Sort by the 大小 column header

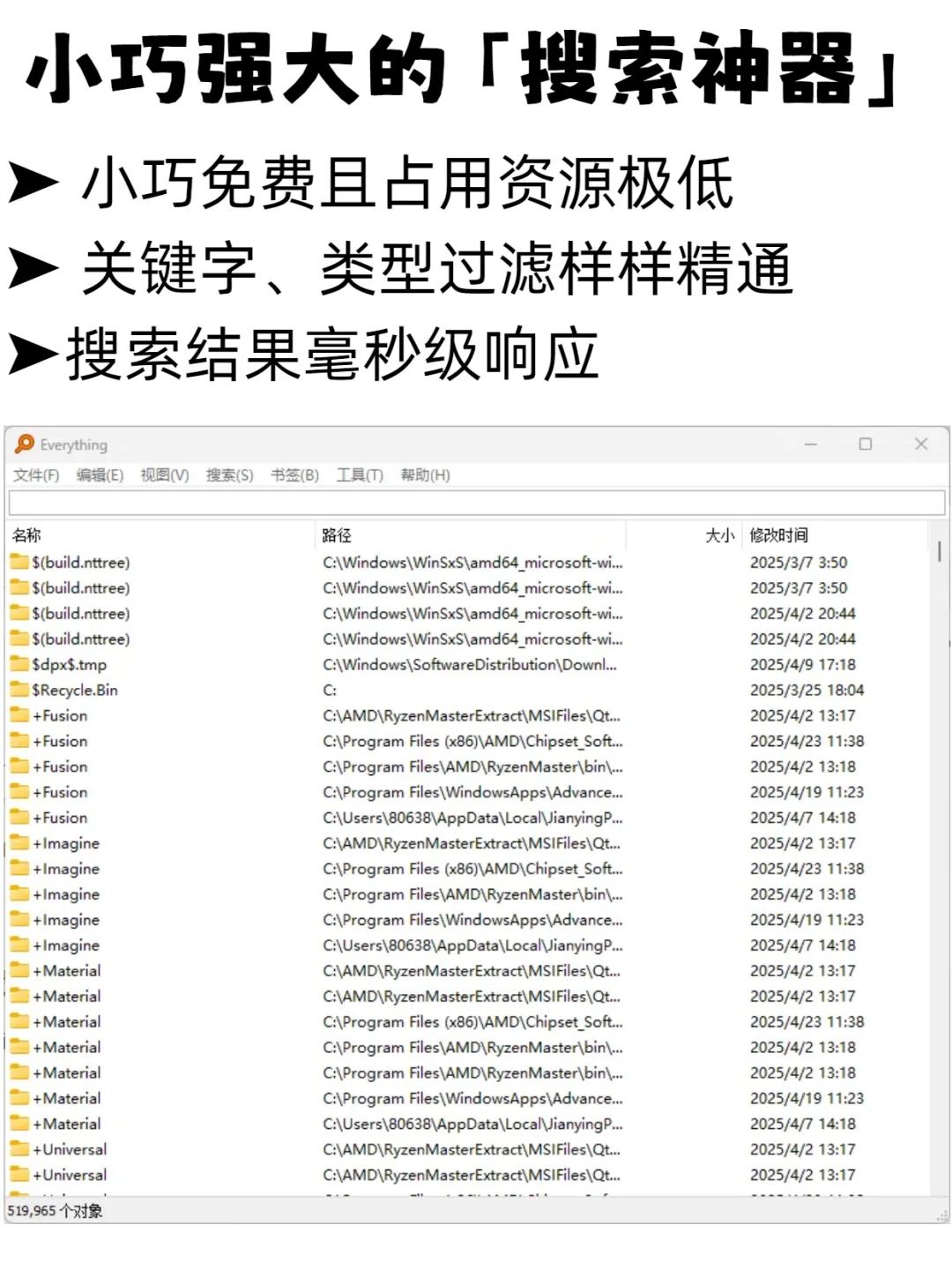point(719,534)
